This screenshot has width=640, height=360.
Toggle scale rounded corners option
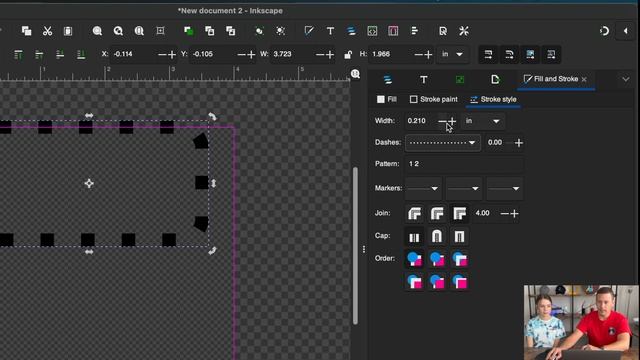coord(509,55)
